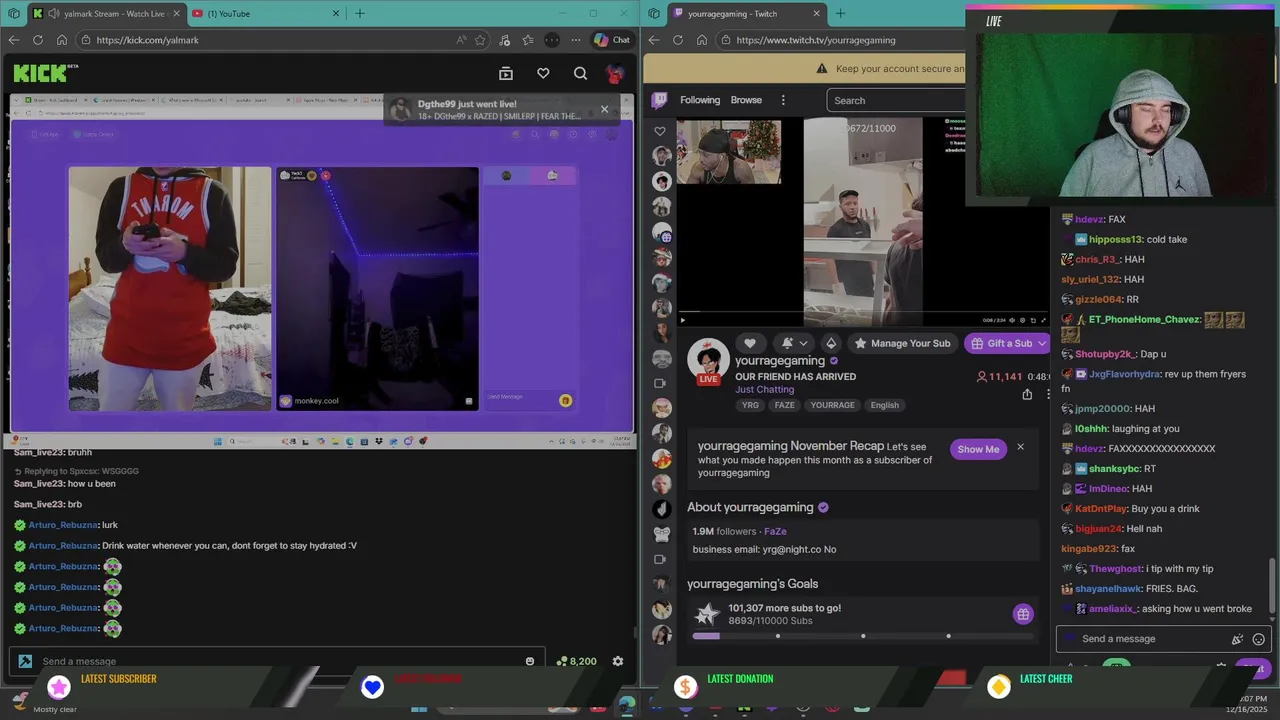Expand notification bell dropdown for yourragegaming

[803, 343]
